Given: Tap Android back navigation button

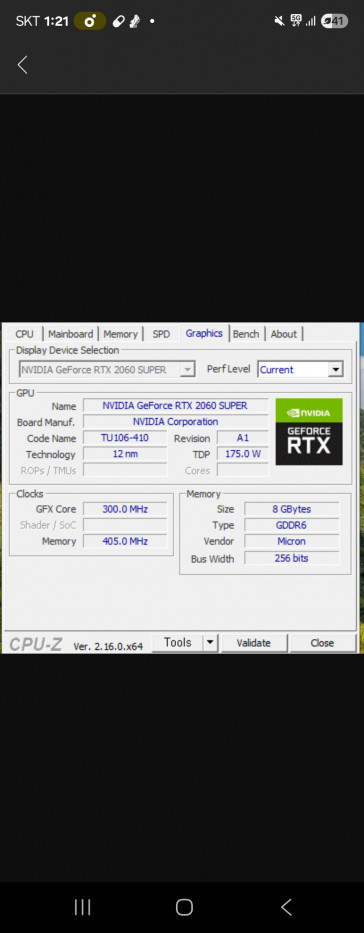Looking at the screenshot, I should pos(286,907).
